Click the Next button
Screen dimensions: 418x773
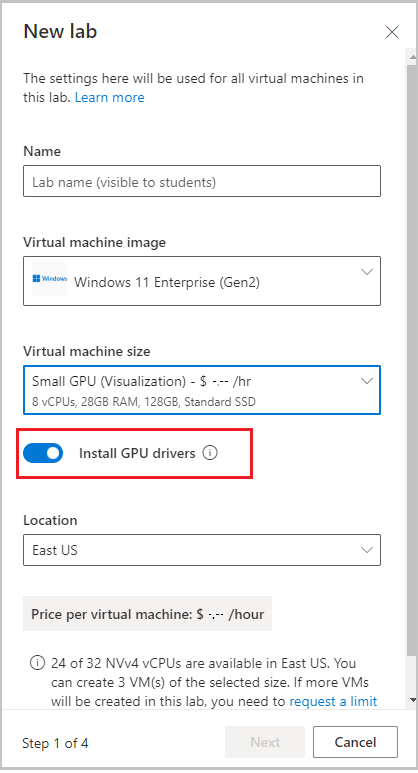coord(265,742)
